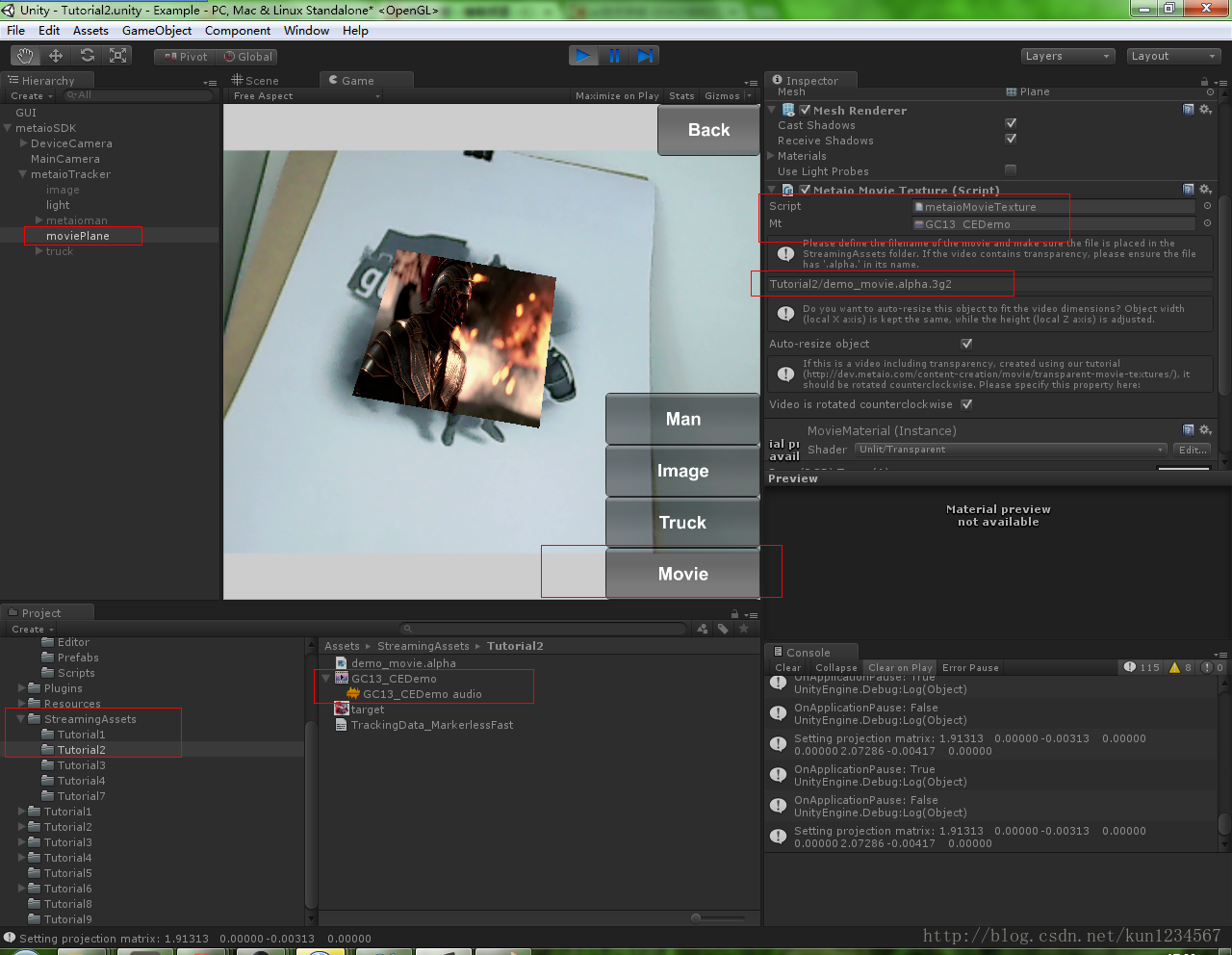
Task: Open Mesh Renderer help icon
Action: [1189, 110]
